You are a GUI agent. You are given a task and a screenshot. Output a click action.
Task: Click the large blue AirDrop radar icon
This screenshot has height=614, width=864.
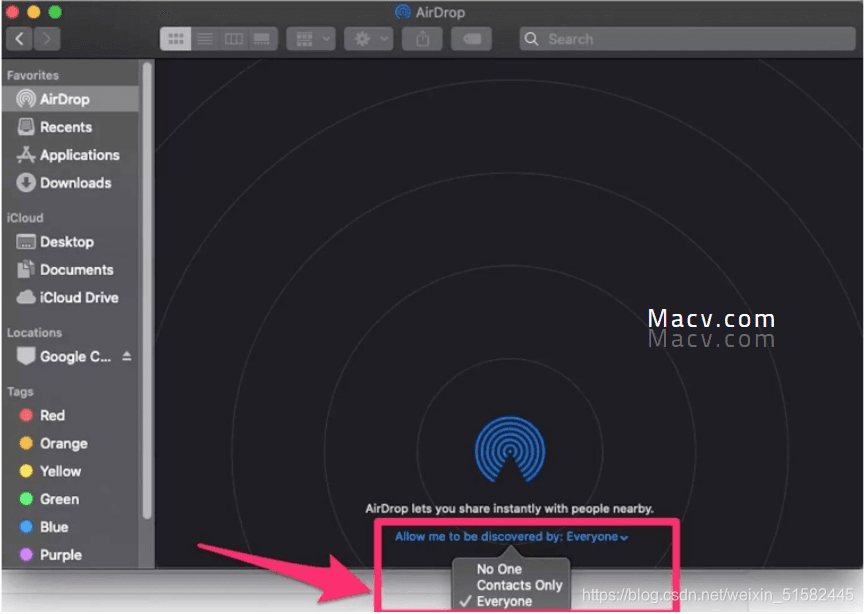pyautogui.click(x=510, y=449)
